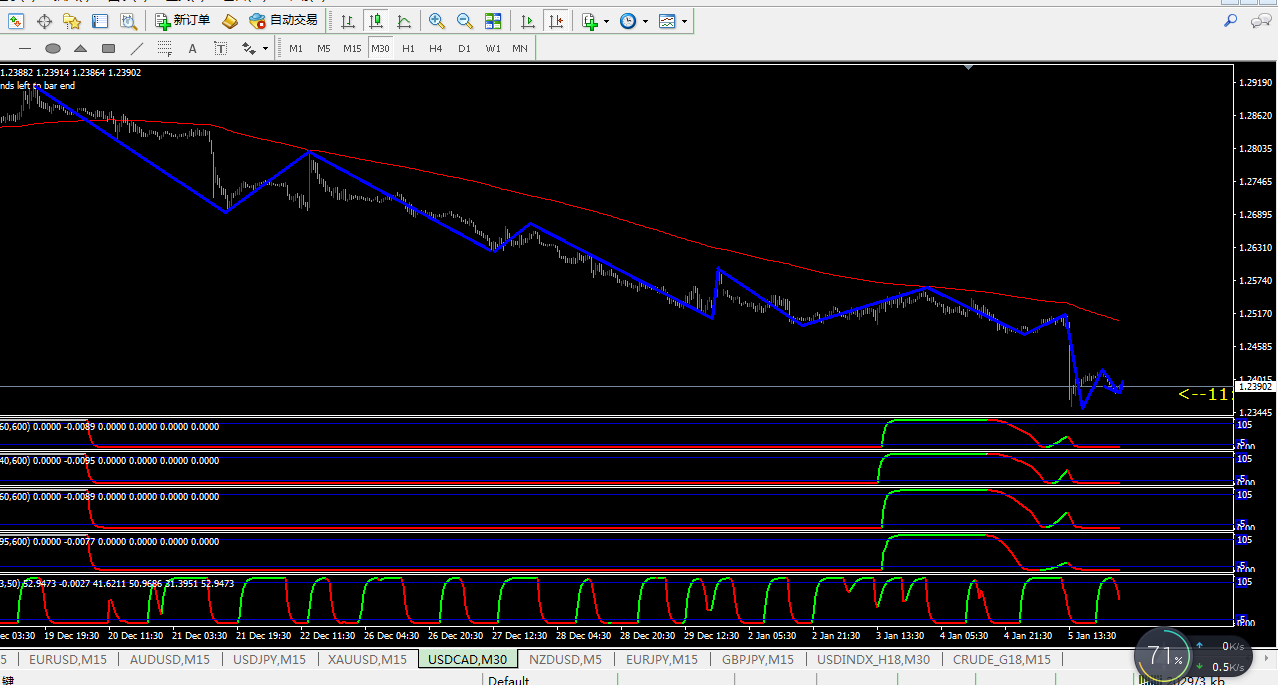Click the 新订单 New Order button
This screenshot has width=1278, height=685.
182,21
